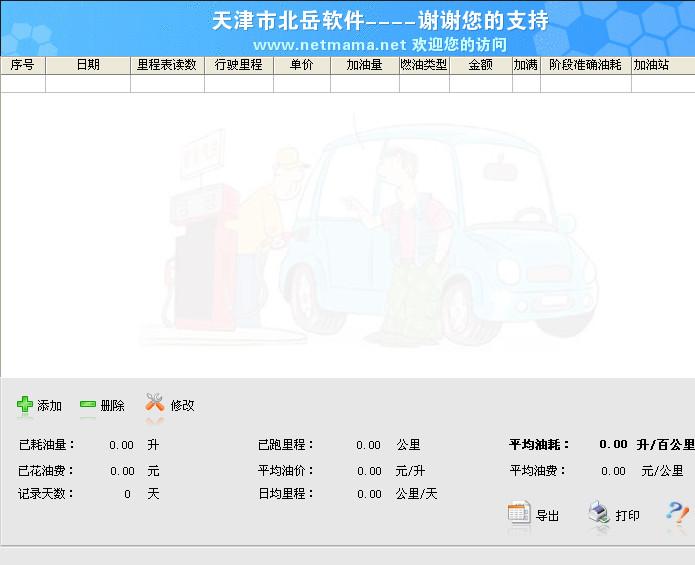Click the 阶段准确油耗 column header
The height and width of the screenshot is (565, 695).
point(585,65)
